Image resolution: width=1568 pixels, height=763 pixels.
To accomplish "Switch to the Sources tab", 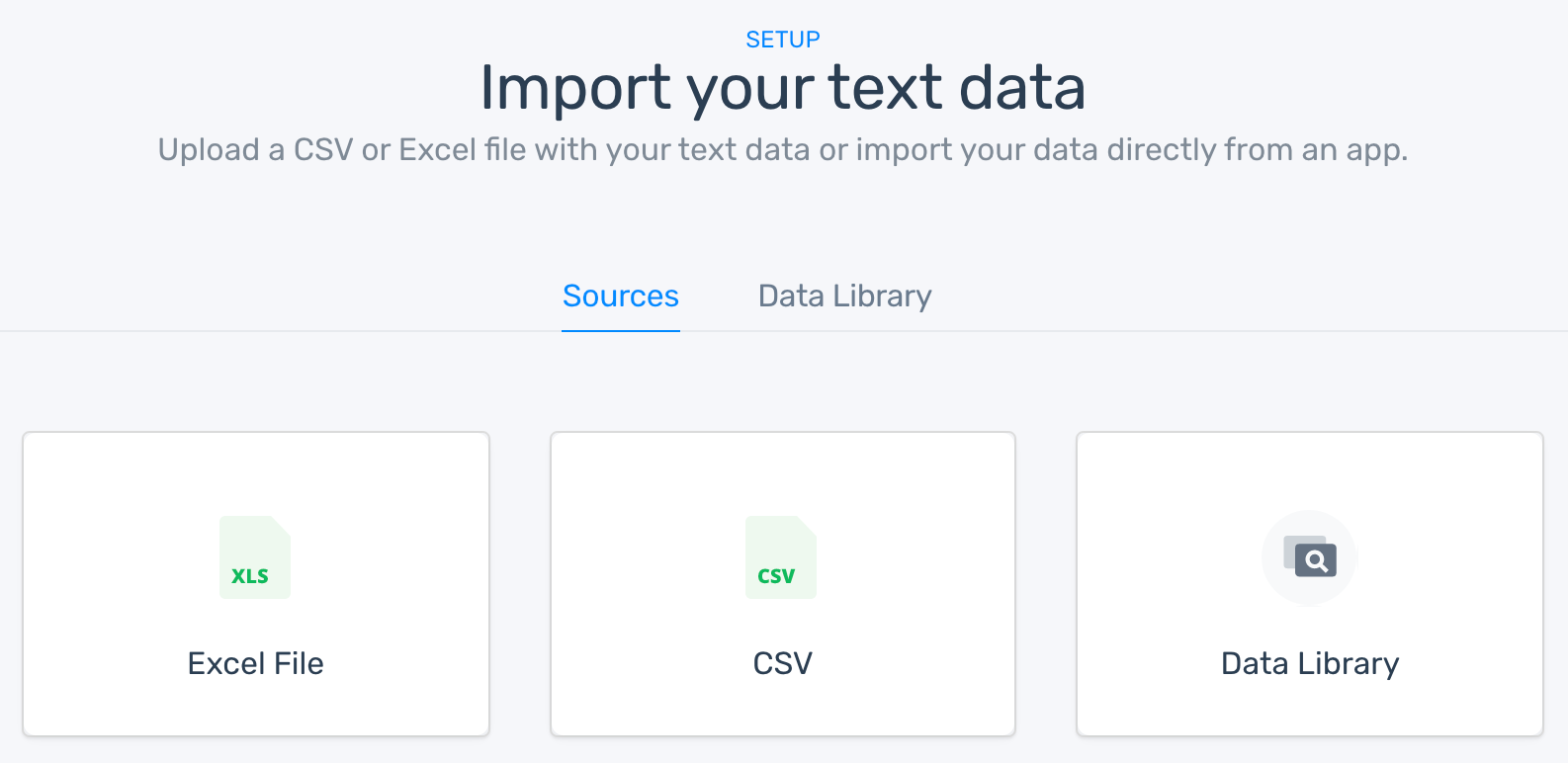I will pyautogui.click(x=621, y=296).
